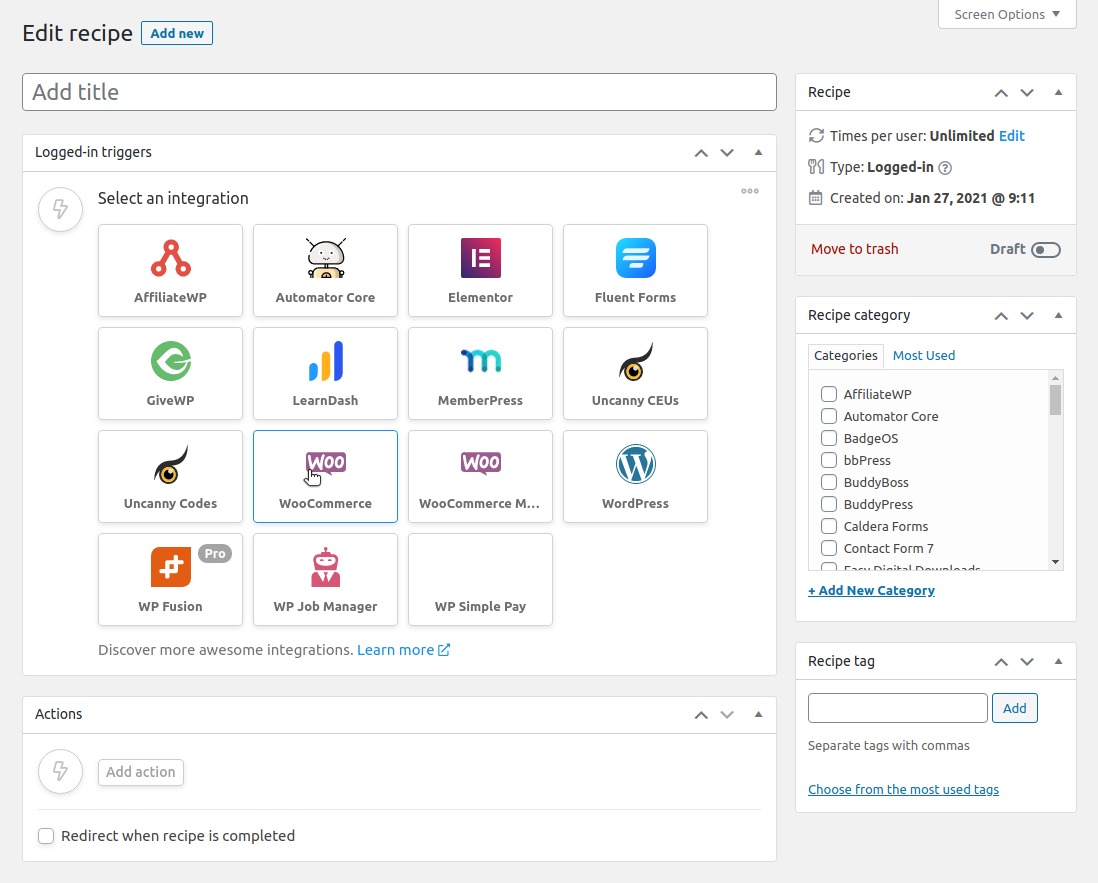Viewport: 1098px width, 883px height.
Task: Click the category list scroll up arrow
Action: tap(1055, 377)
